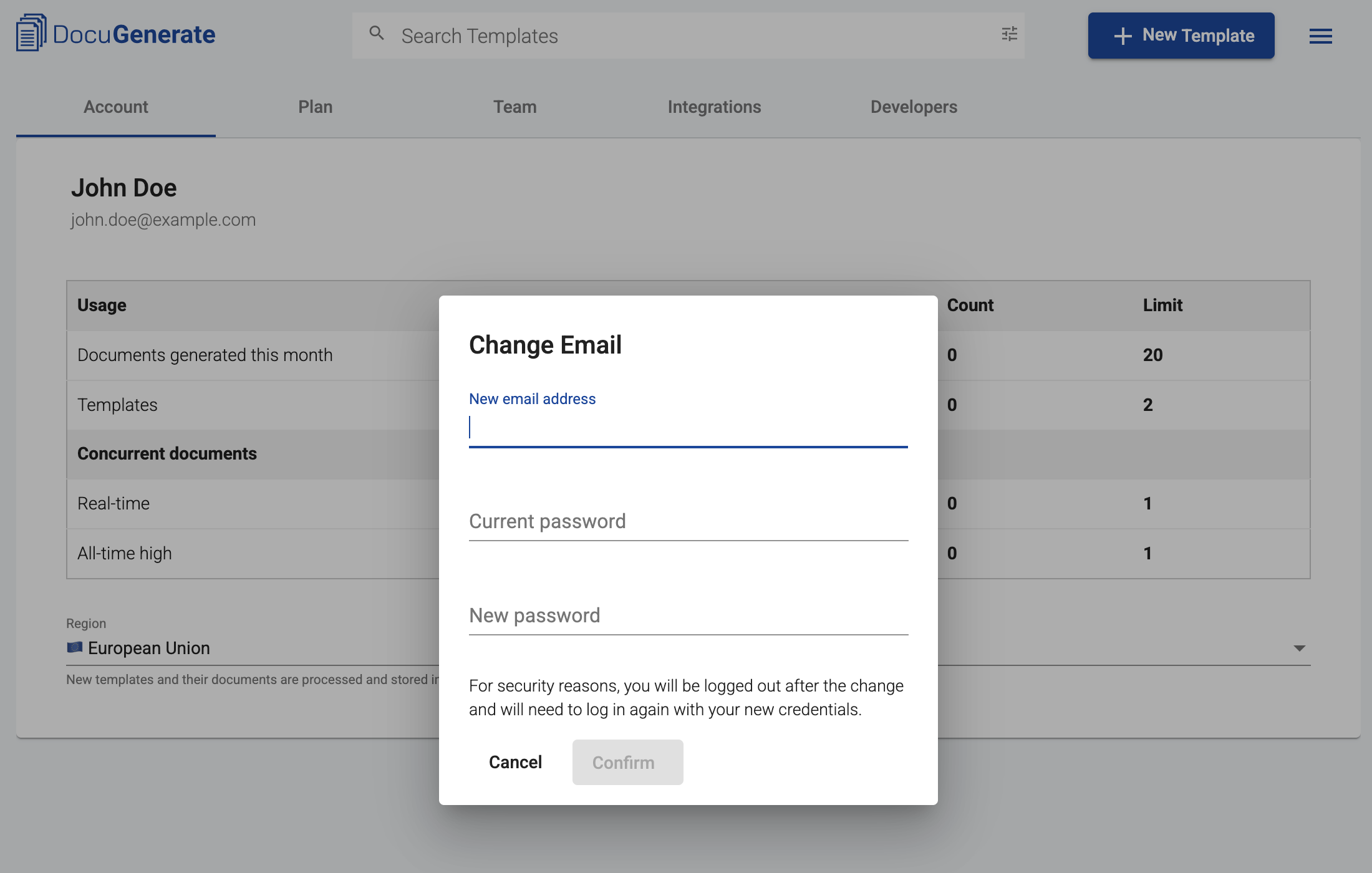This screenshot has width=1372, height=873.
Task: Click the search magnifier icon
Action: (377, 33)
